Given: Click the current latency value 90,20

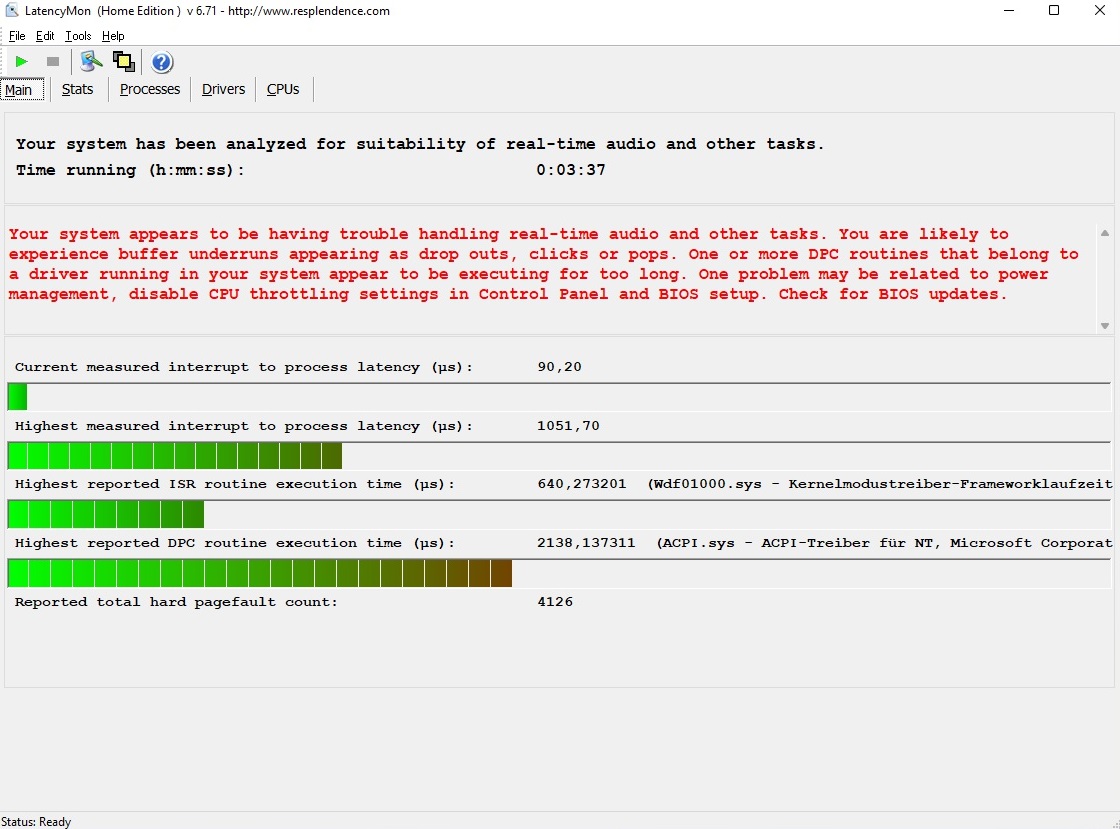Looking at the screenshot, I should click(x=559, y=366).
